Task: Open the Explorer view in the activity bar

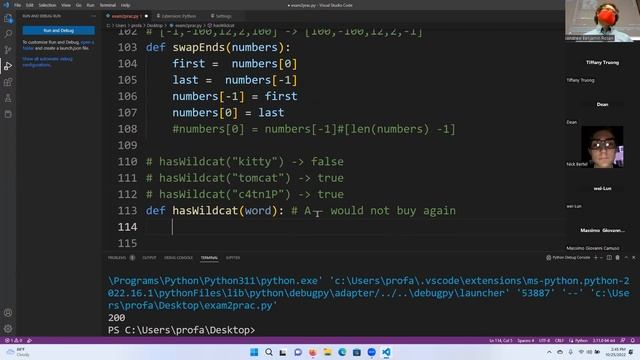Action: [8, 18]
